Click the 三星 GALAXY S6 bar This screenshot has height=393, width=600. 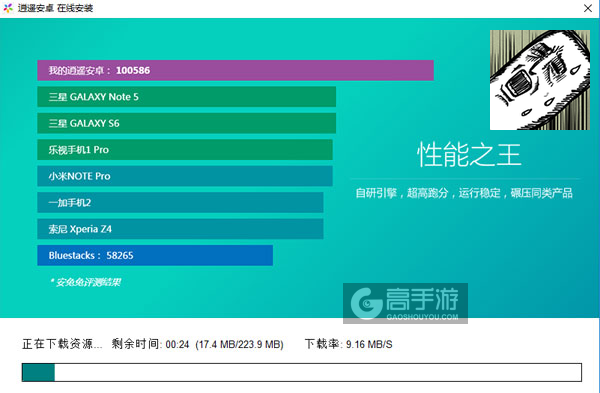(186, 123)
